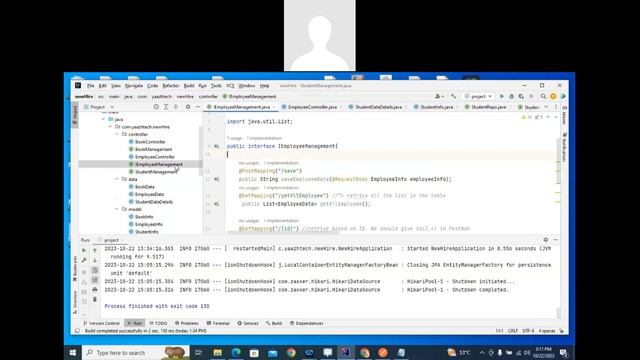Click Clear All trash icon in Run console
This screenshot has height=360, width=640.
(95, 299)
